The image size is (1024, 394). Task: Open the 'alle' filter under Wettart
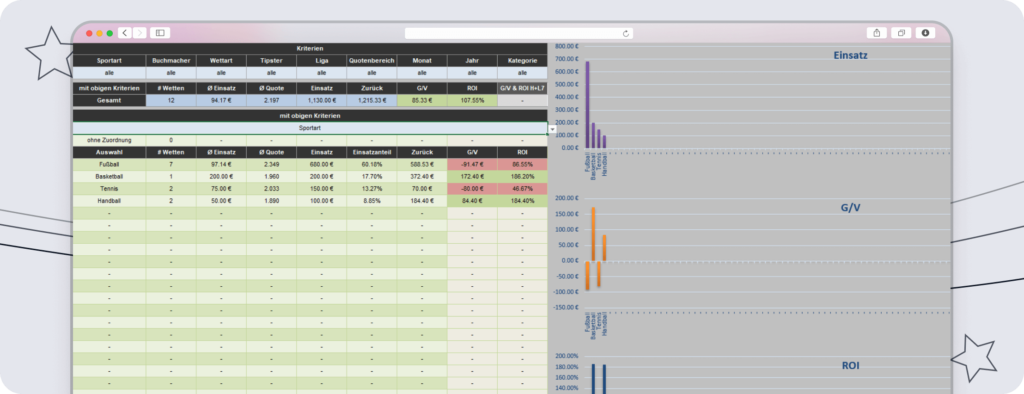tap(221, 73)
